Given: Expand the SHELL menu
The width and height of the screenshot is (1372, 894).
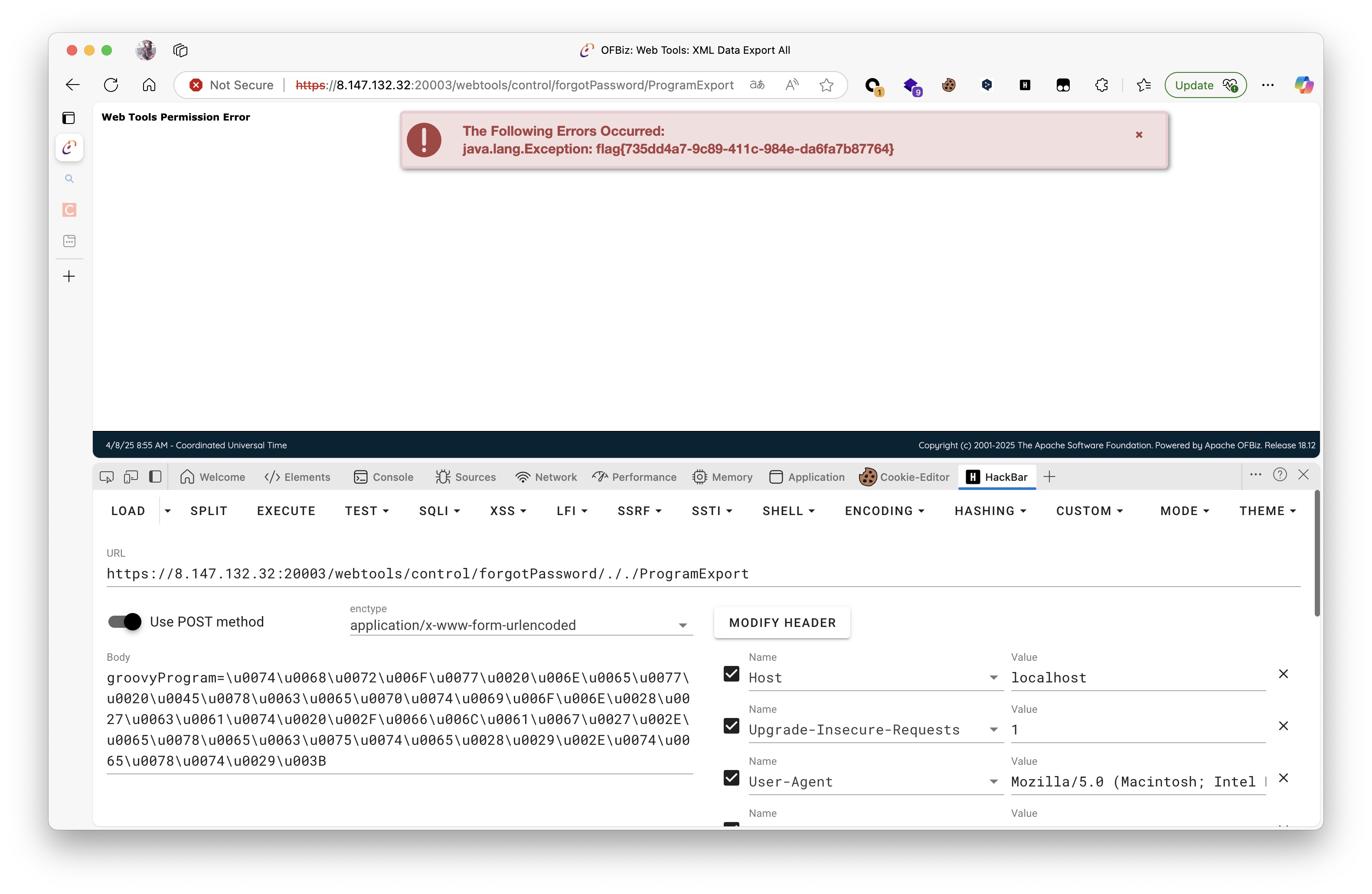Looking at the screenshot, I should [789, 511].
